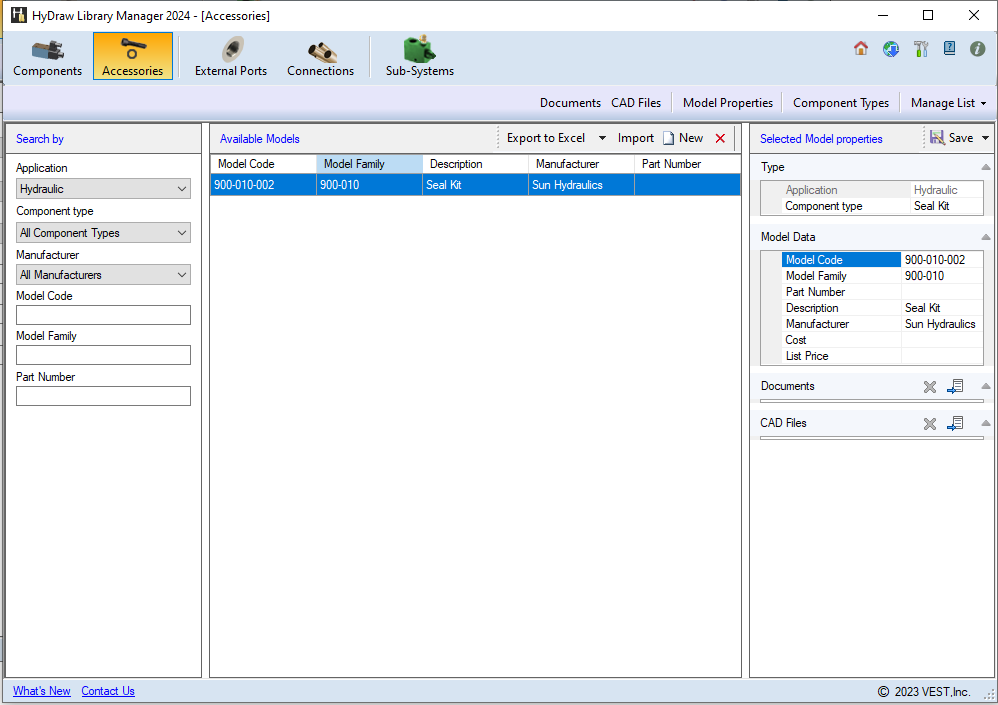Open the Manage List menu

[x=947, y=103]
